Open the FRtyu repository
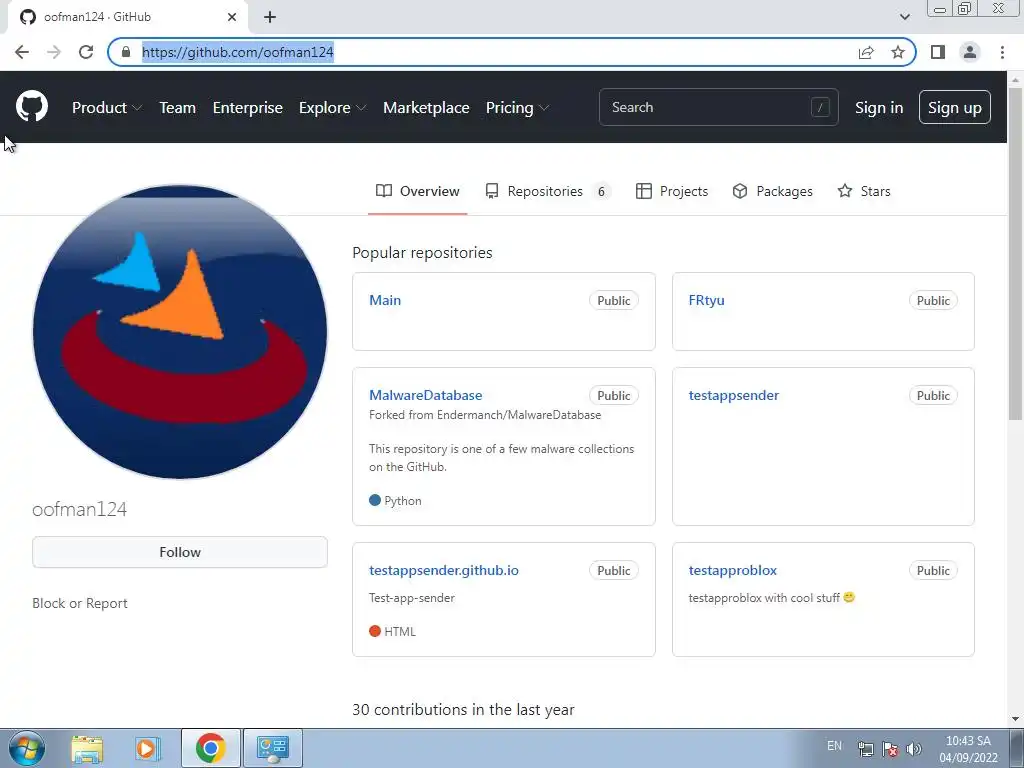Screen dimensions: 1024x768 coord(706,300)
